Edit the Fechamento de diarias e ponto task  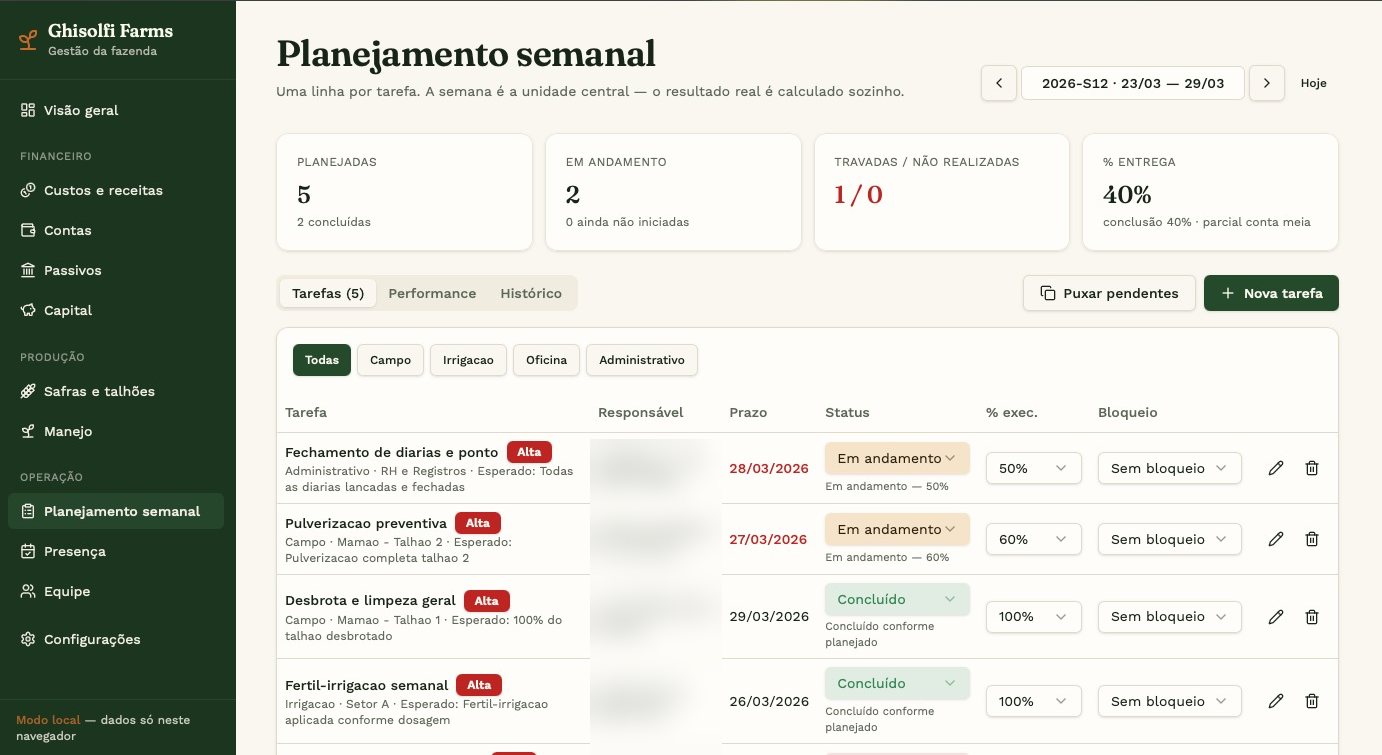[x=1276, y=468]
